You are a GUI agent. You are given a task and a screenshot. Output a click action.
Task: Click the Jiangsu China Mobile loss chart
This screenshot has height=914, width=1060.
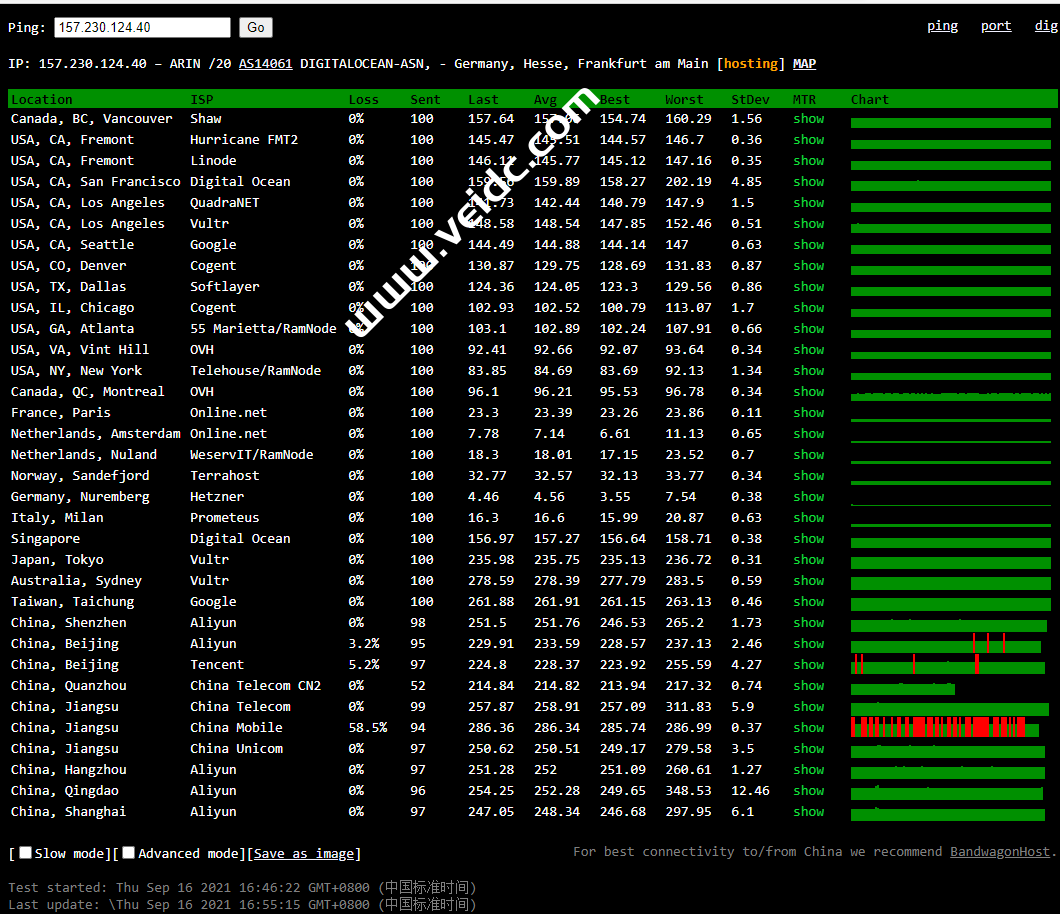tap(945, 727)
